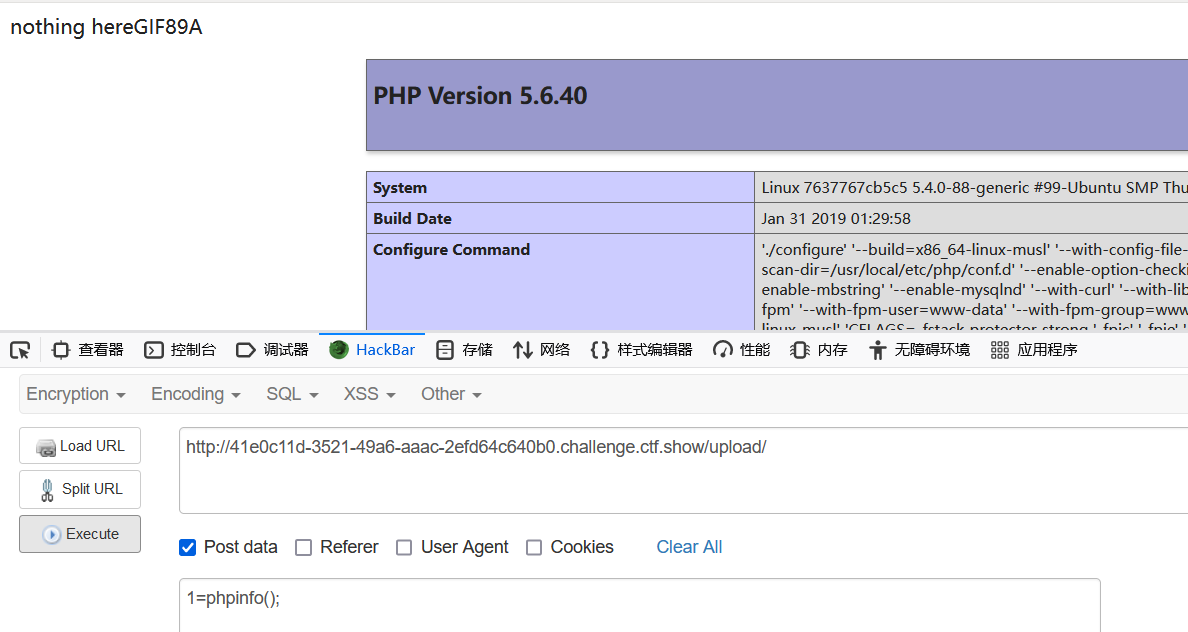The height and width of the screenshot is (632, 1188).
Task: Expand the Encoding dropdown menu
Action: 195,394
